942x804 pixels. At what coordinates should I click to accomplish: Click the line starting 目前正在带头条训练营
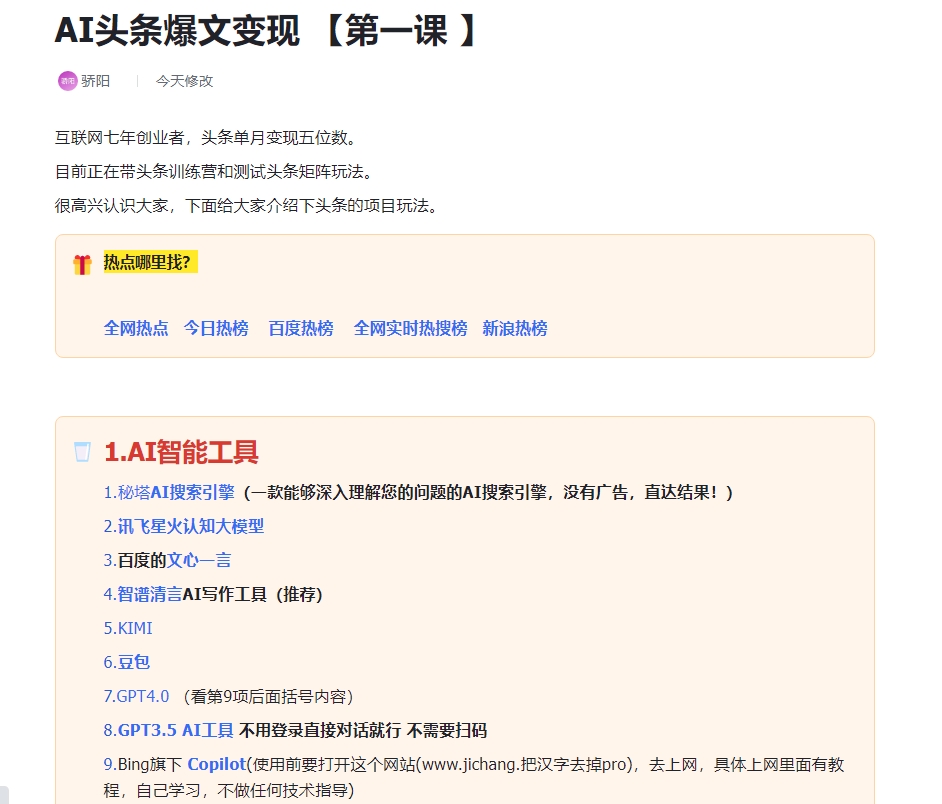pyautogui.click(x=214, y=172)
